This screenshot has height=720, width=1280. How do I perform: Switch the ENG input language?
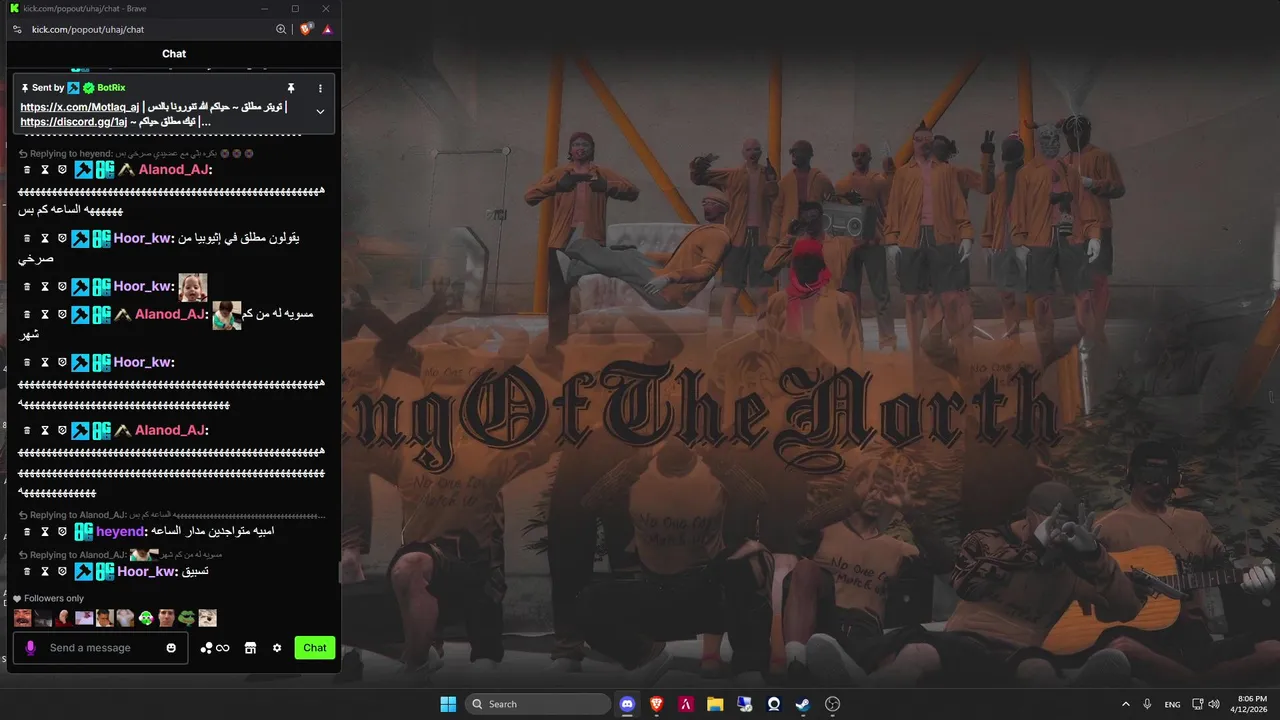(1173, 704)
